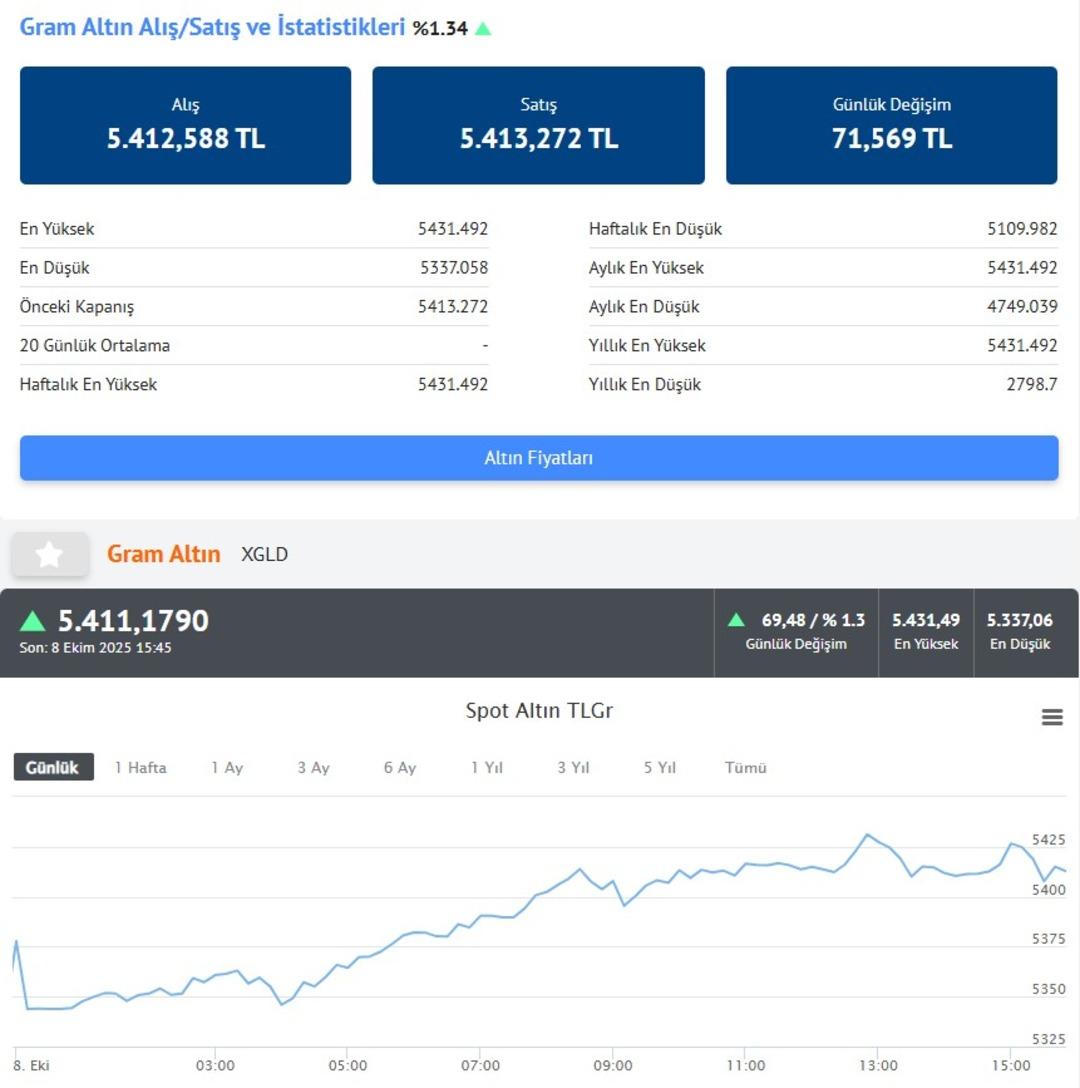Click the Satış price card

538,125
